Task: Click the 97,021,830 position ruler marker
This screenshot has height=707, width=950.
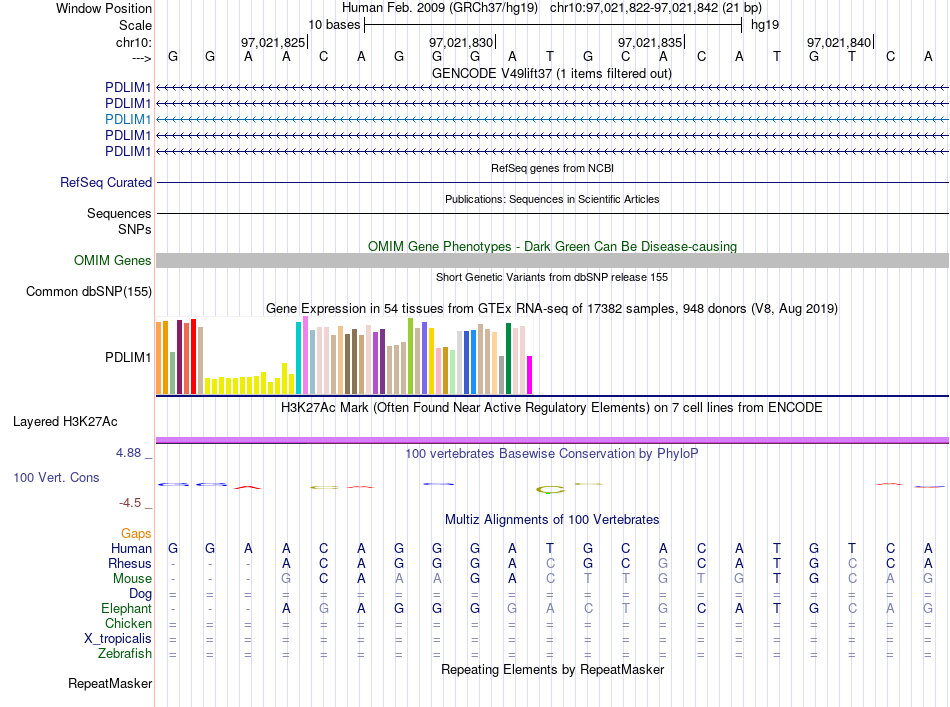Action: pyautogui.click(x=462, y=42)
